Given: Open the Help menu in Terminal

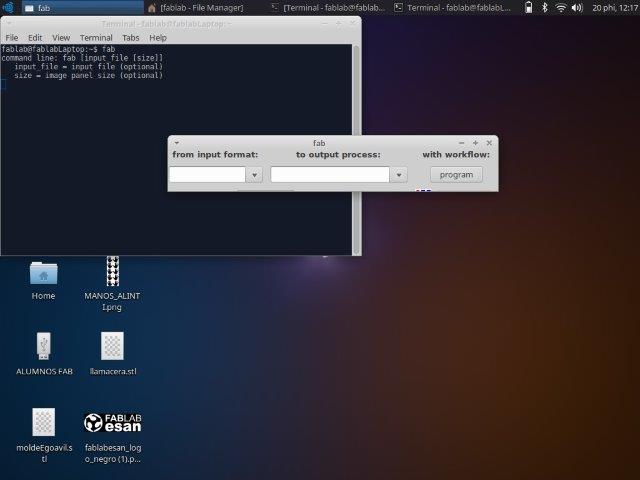Looking at the screenshot, I should point(158,38).
